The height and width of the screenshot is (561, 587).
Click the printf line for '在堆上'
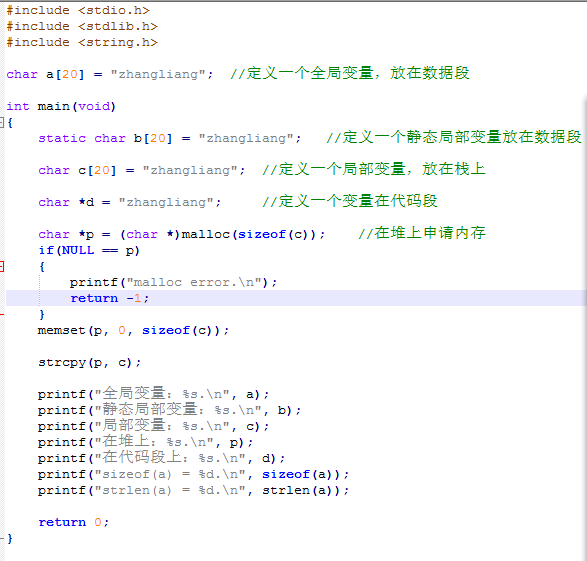pyautogui.click(x=146, y=442)
